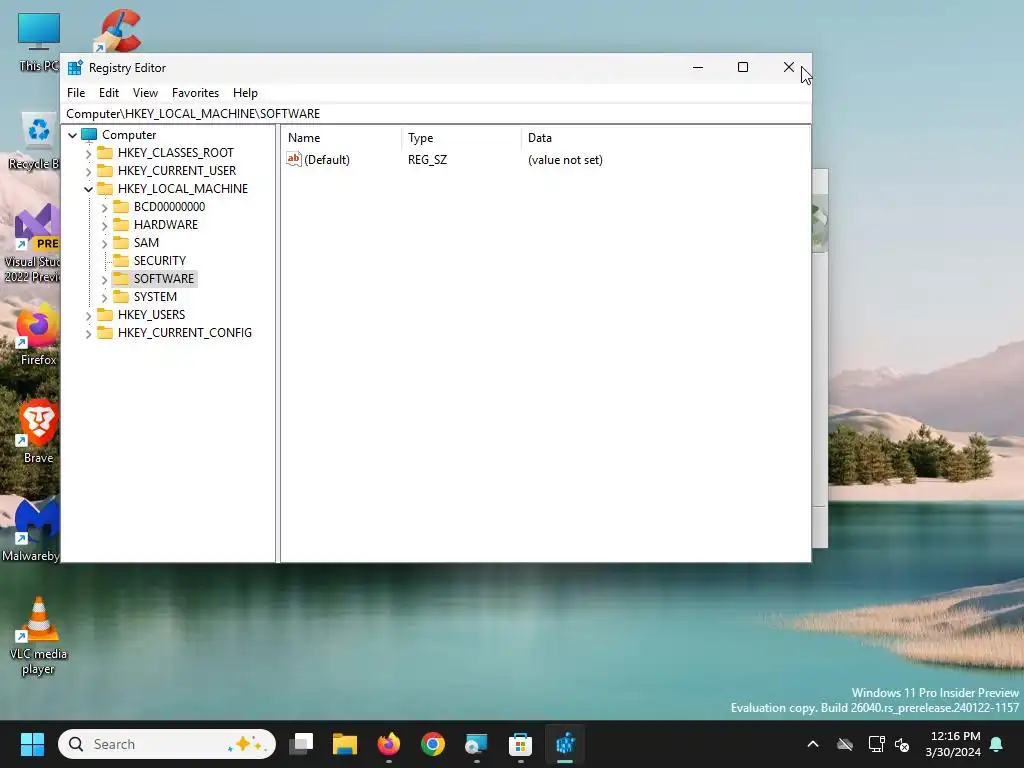The width and height of the screenshot is (1024, 768).
Task: Click the HKEY_LOCAL_MACHINE folder icon
Action: point(104,189)
